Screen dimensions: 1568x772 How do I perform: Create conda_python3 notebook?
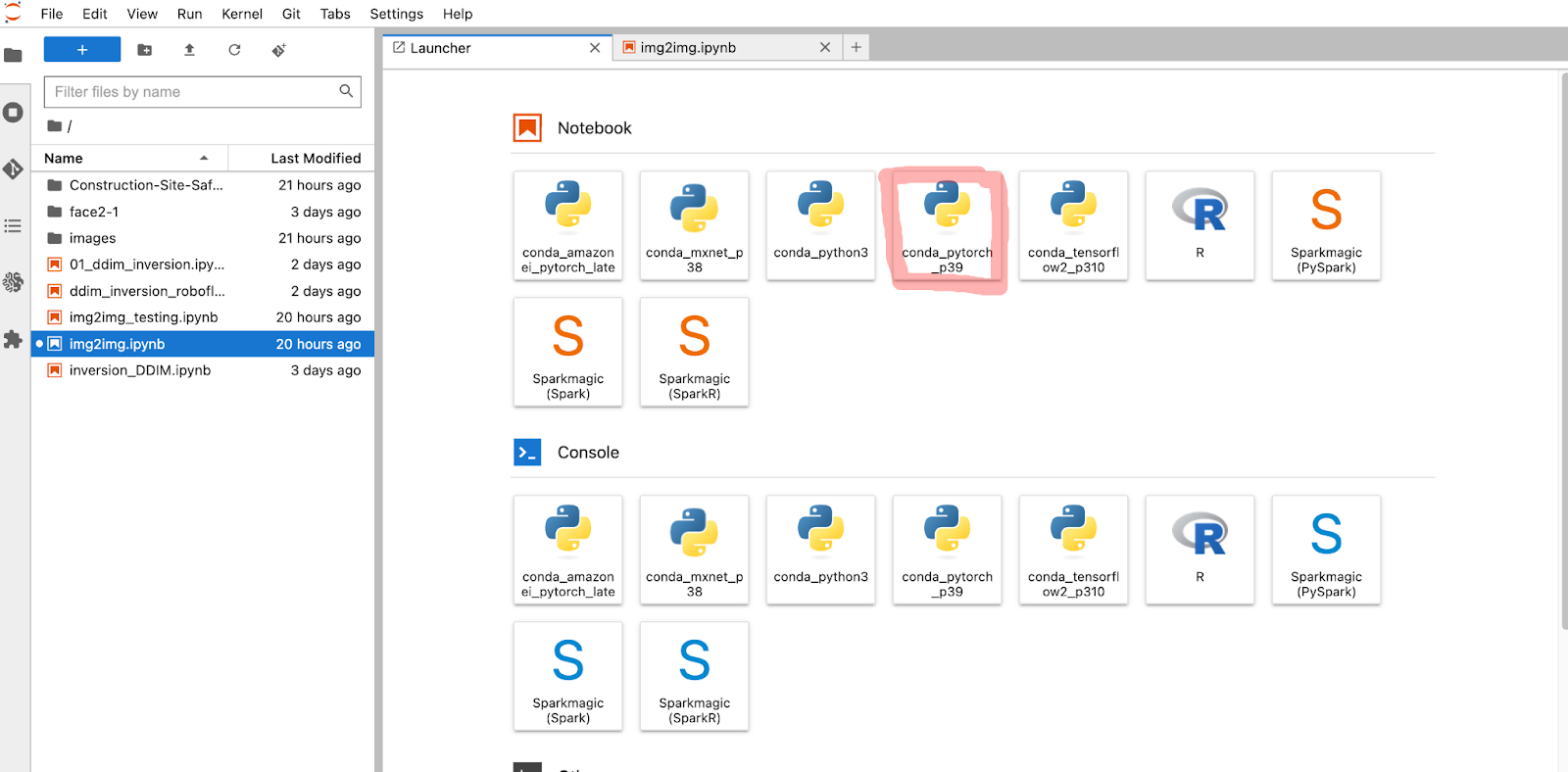coord(821,226)
